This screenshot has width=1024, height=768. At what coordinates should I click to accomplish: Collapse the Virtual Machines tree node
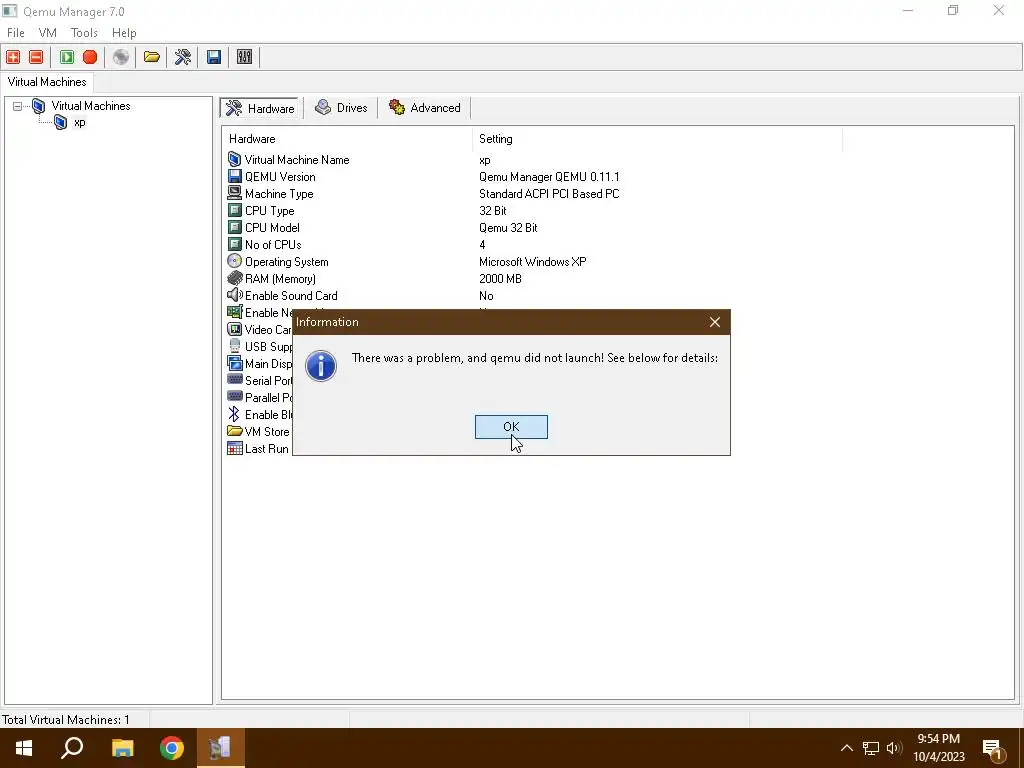[x=18, y=106]
